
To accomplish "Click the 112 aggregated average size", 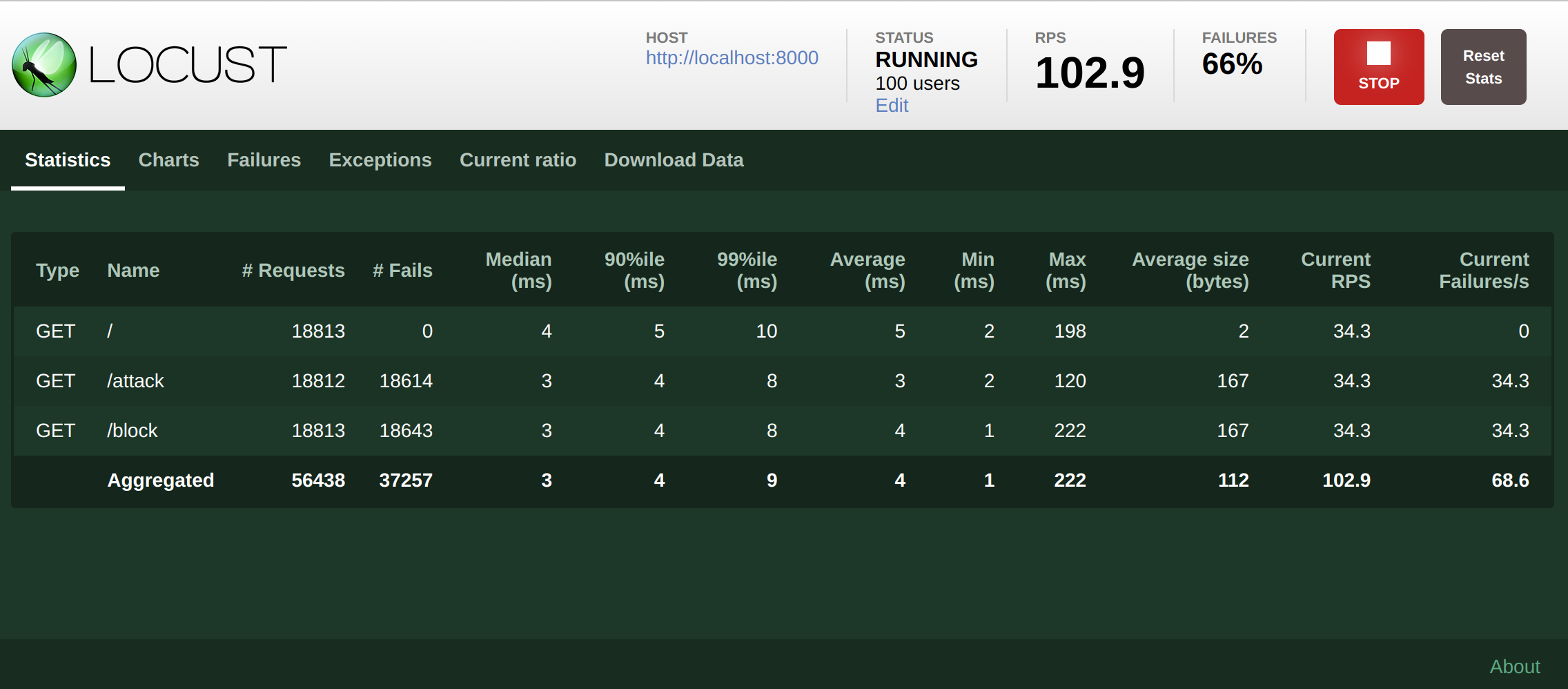I will point(1233,481).
